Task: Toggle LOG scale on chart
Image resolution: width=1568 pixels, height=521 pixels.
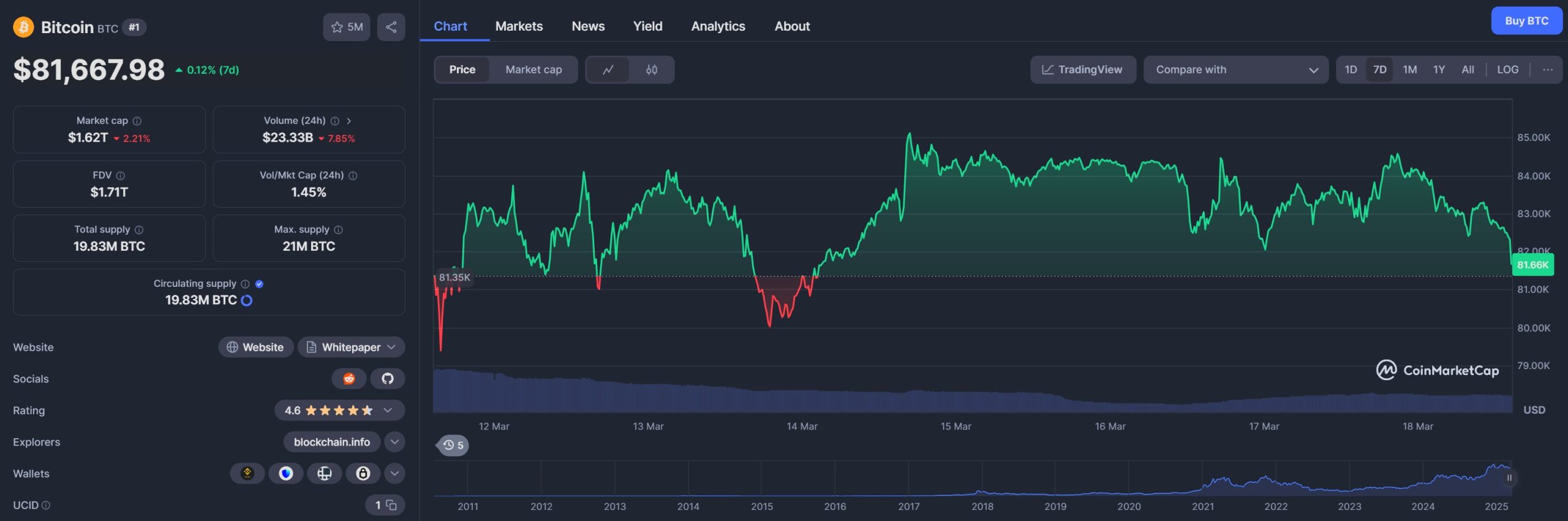Action: [1507, 70]
